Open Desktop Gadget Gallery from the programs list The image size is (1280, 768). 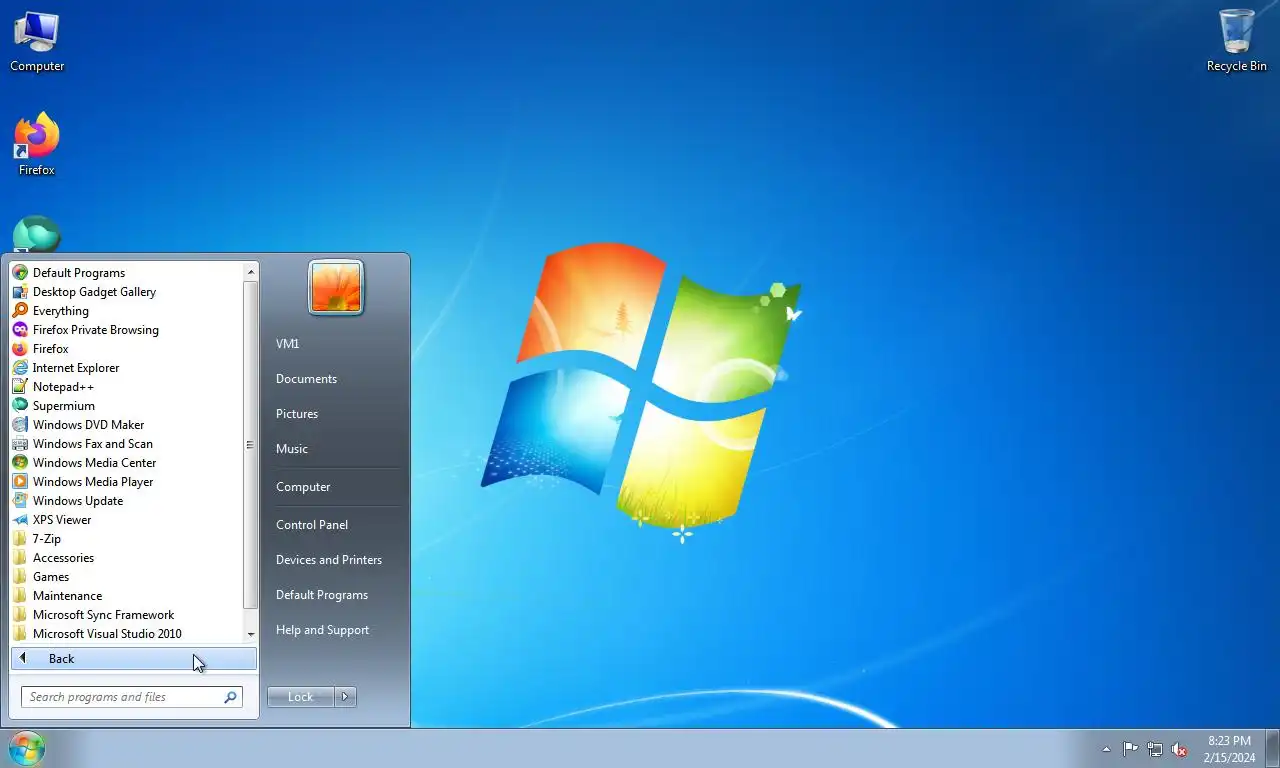94,292
